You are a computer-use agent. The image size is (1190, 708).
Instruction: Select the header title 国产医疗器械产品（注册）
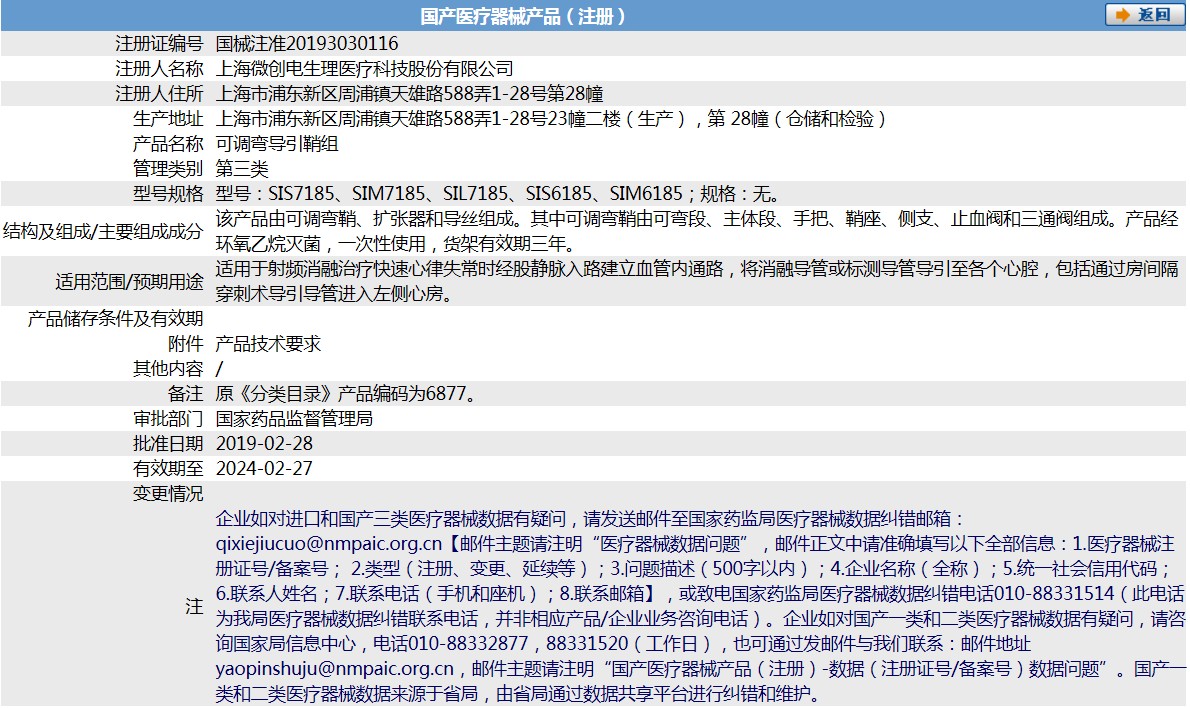pos(522,16)
